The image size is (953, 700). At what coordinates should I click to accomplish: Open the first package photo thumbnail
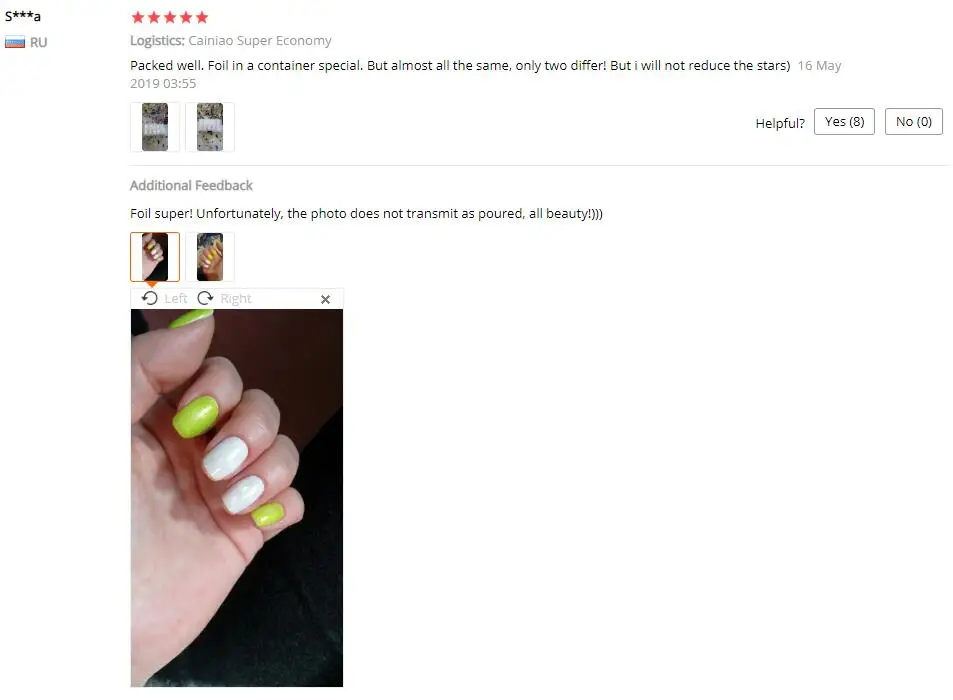(x=155, y=127)
